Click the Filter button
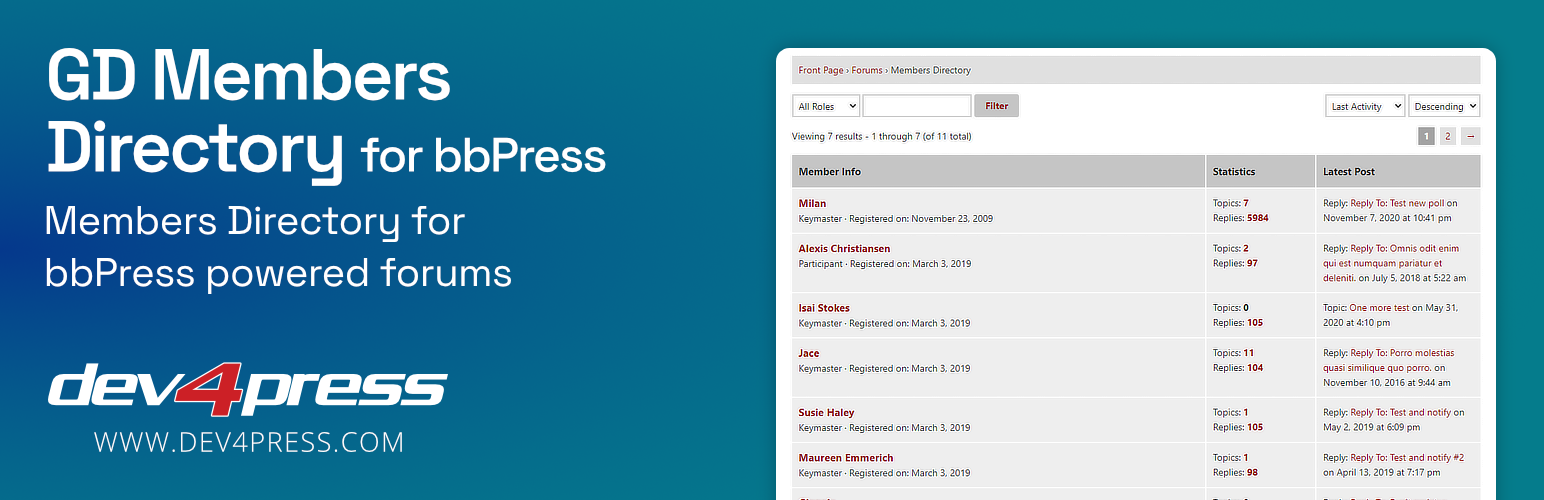 point(996,106)
